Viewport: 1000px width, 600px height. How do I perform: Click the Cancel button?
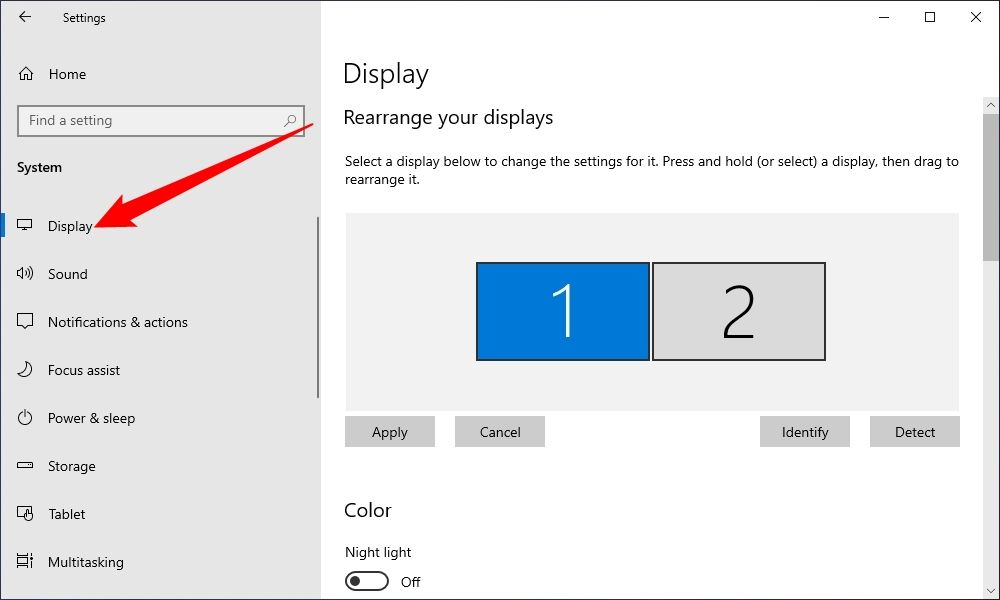pos(499,431)
